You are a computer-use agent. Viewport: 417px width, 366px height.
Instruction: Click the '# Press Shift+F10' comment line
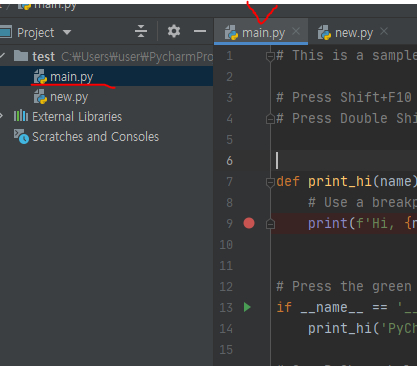click(344, 98)
